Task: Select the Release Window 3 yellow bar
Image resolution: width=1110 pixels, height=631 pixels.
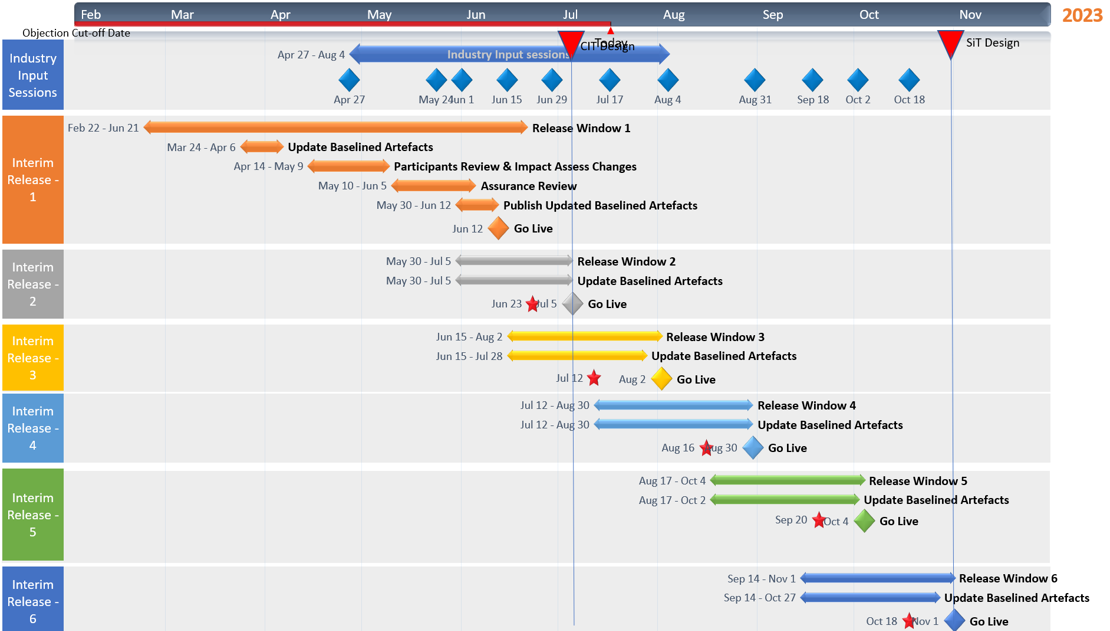Action: 585,337
